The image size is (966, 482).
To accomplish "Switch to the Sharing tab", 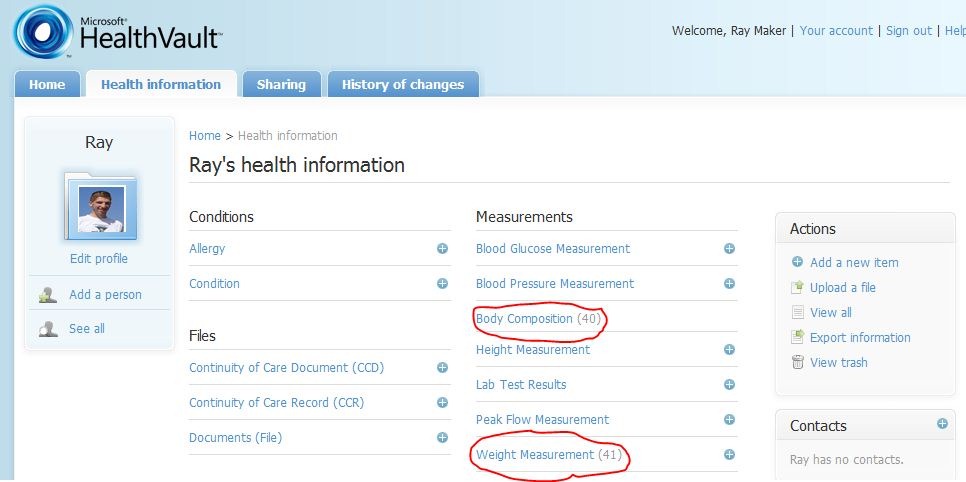I will [282, 84].
